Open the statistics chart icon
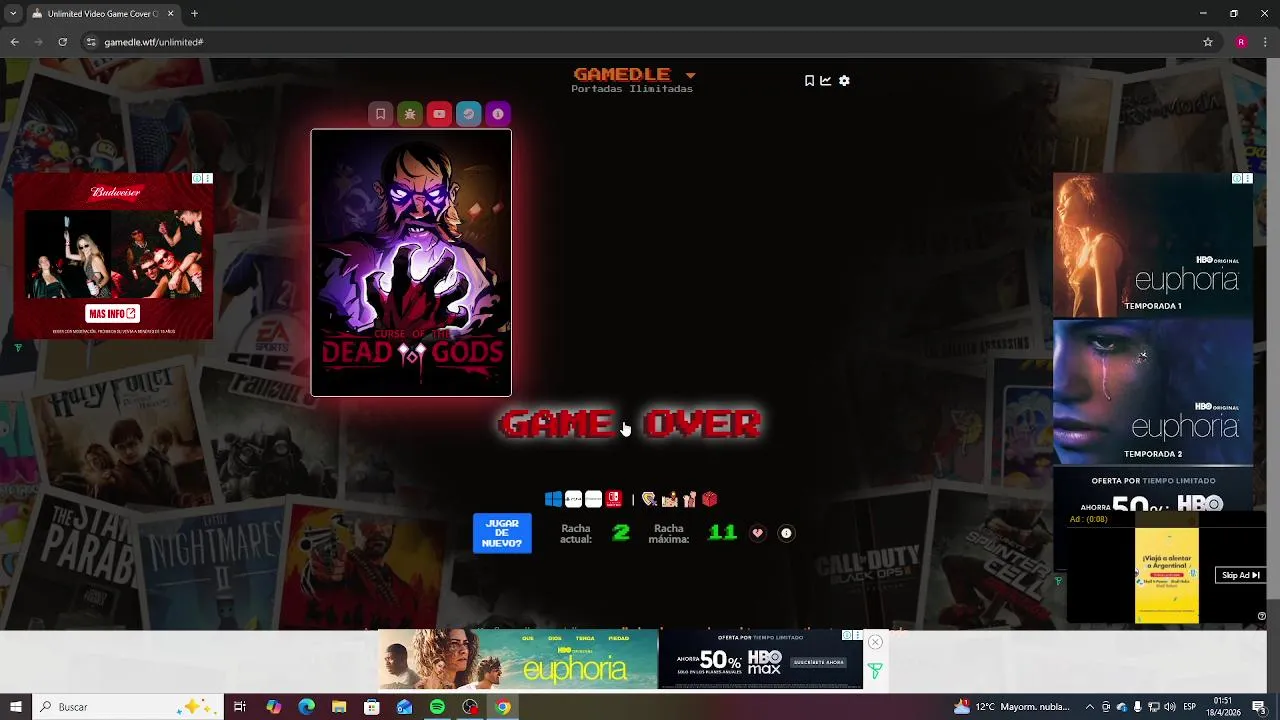 [826, 81]
